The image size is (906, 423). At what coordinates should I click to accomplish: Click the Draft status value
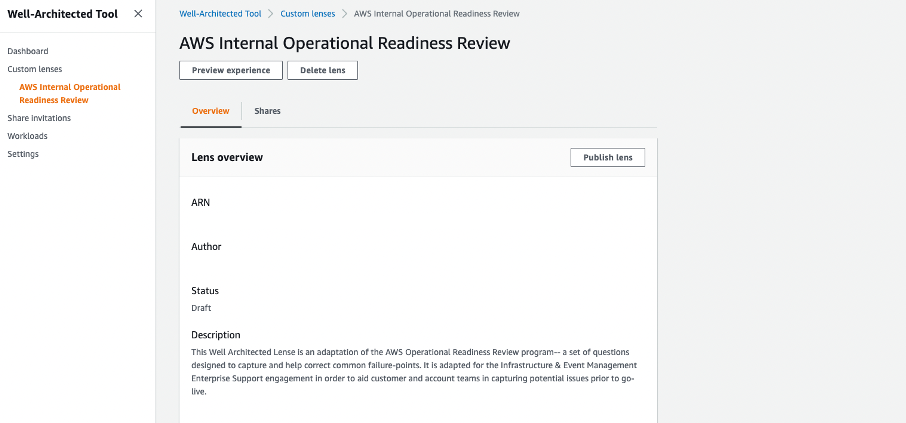(201, 308)
